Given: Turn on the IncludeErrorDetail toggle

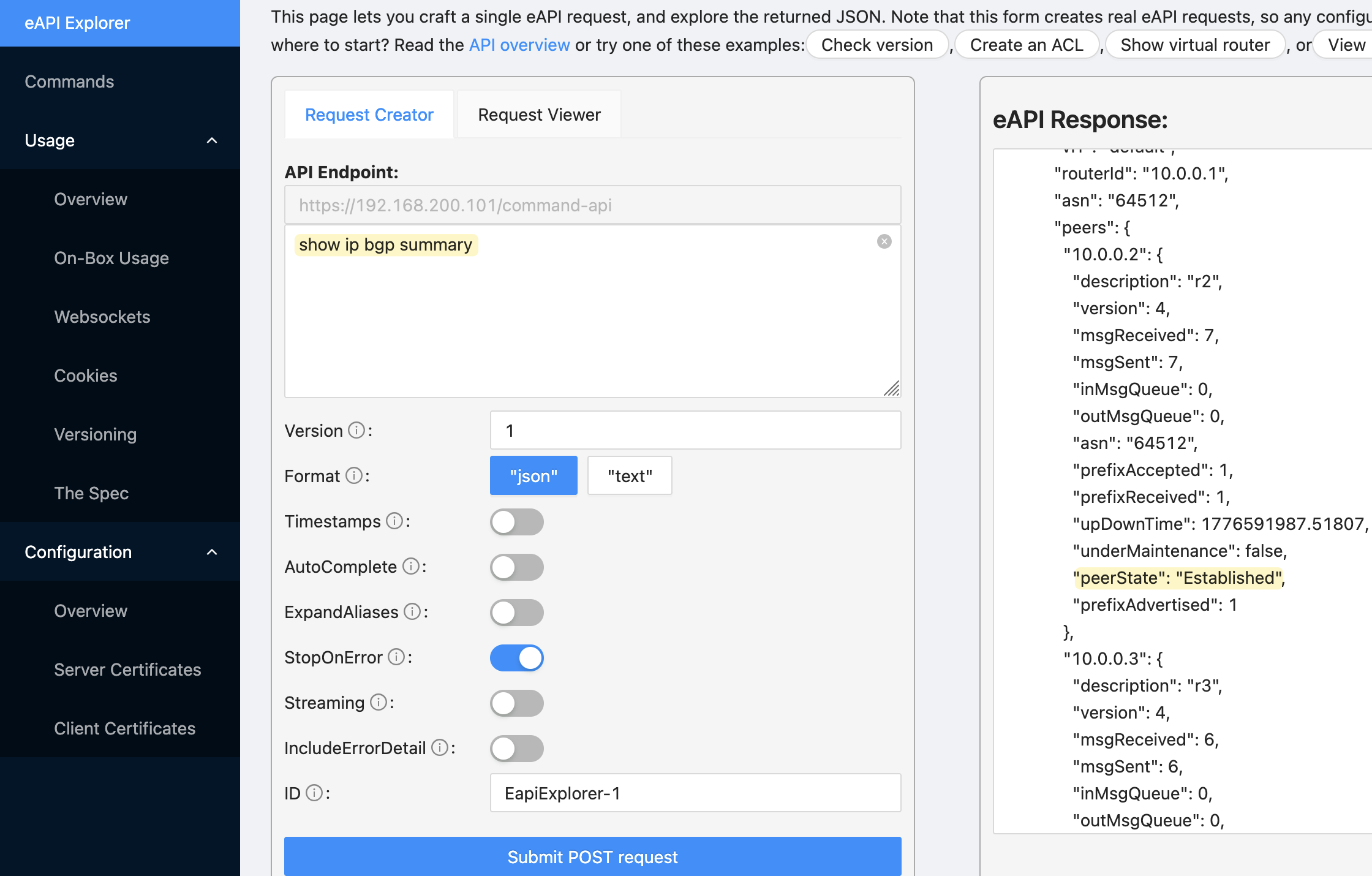Looking at the screenshot, I should 516,749.
